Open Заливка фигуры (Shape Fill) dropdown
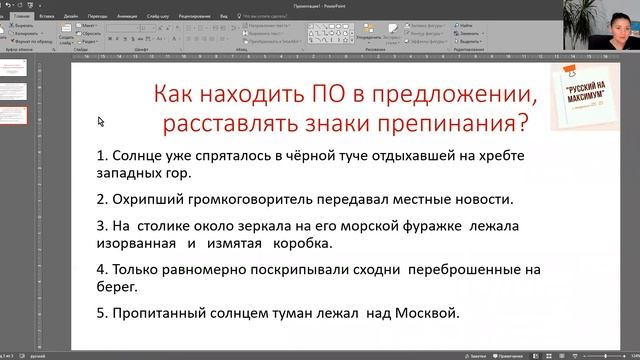 (424, 25)
